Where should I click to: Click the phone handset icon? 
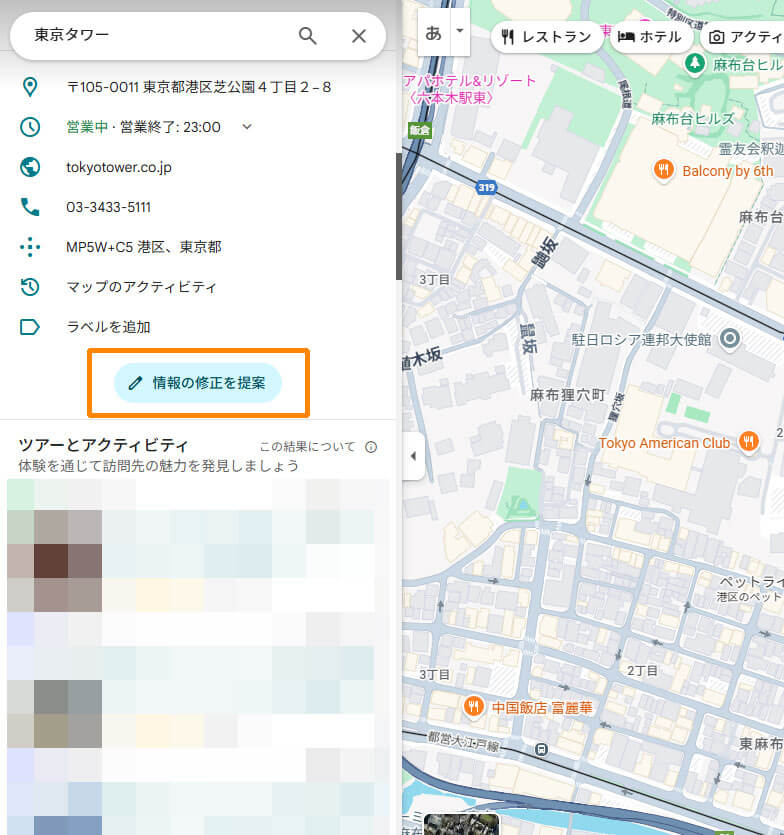pos(30,207)
